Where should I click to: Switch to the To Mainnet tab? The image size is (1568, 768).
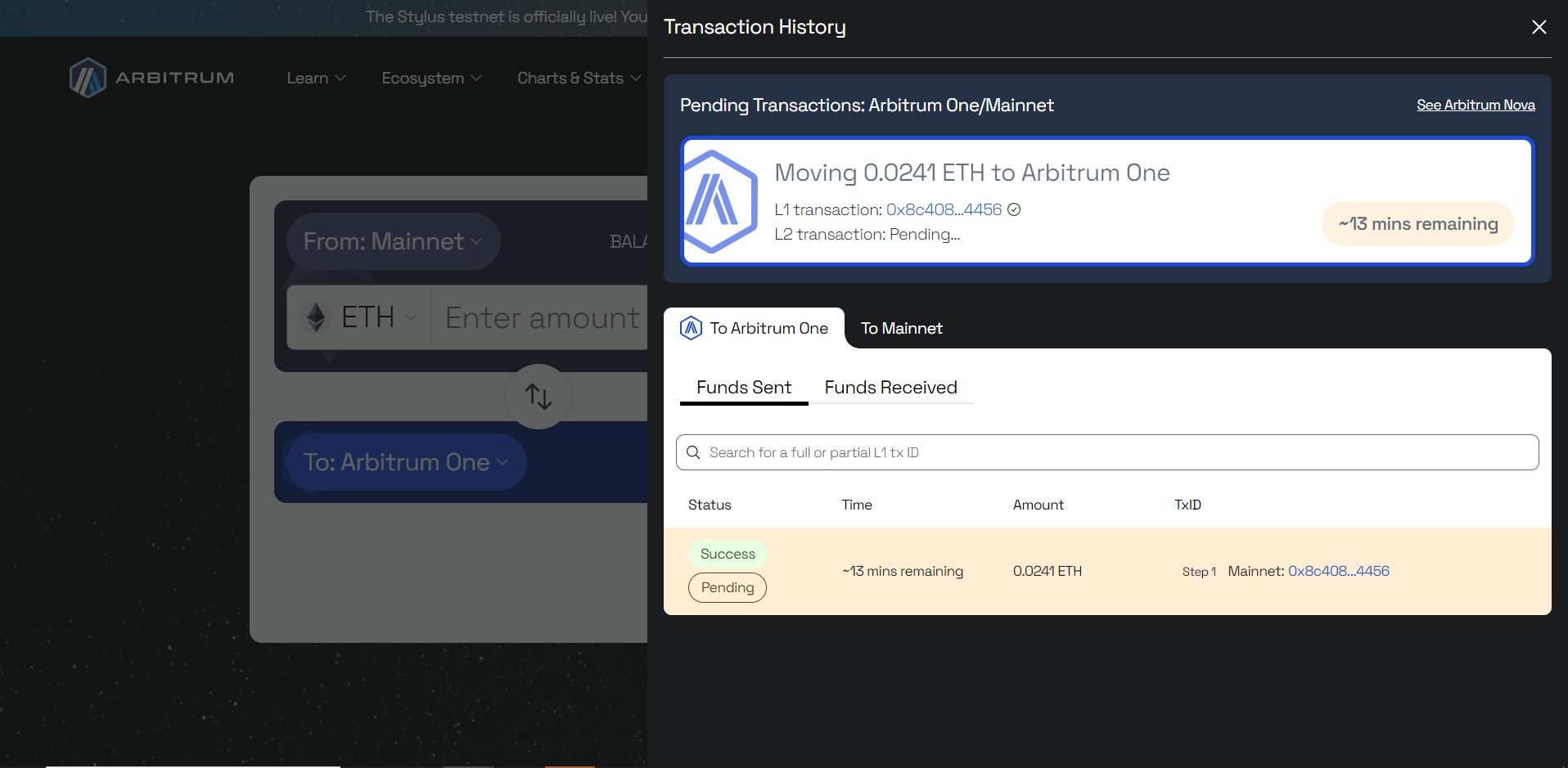901,328
